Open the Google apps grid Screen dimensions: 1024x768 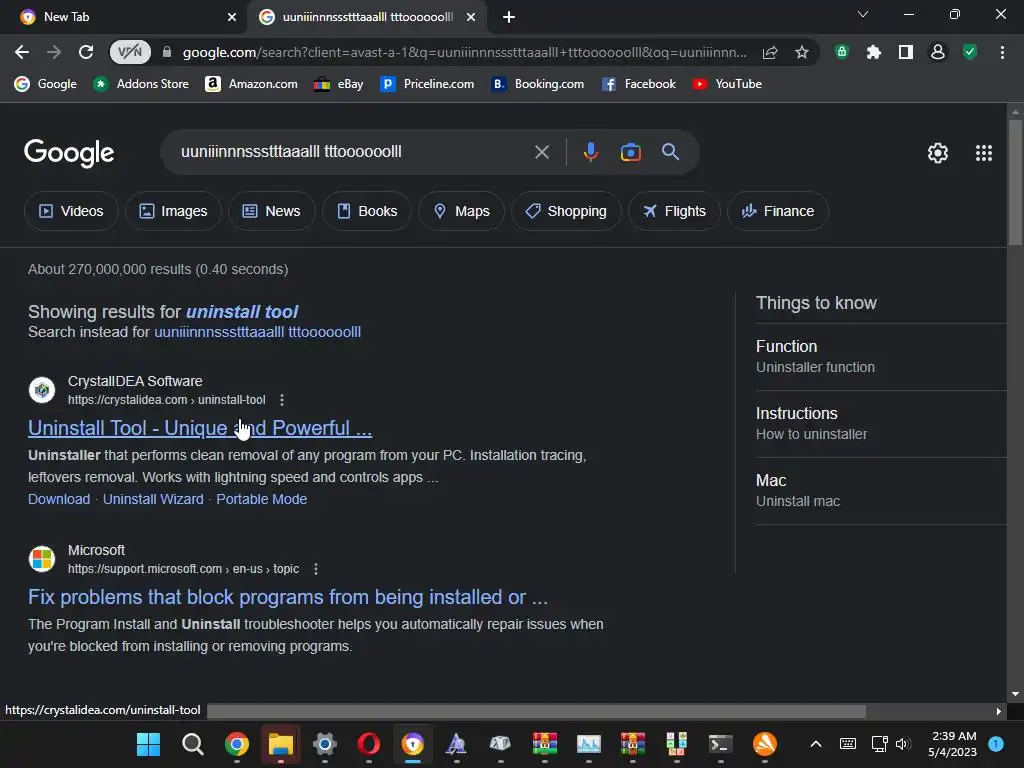[x=984, y=153]
